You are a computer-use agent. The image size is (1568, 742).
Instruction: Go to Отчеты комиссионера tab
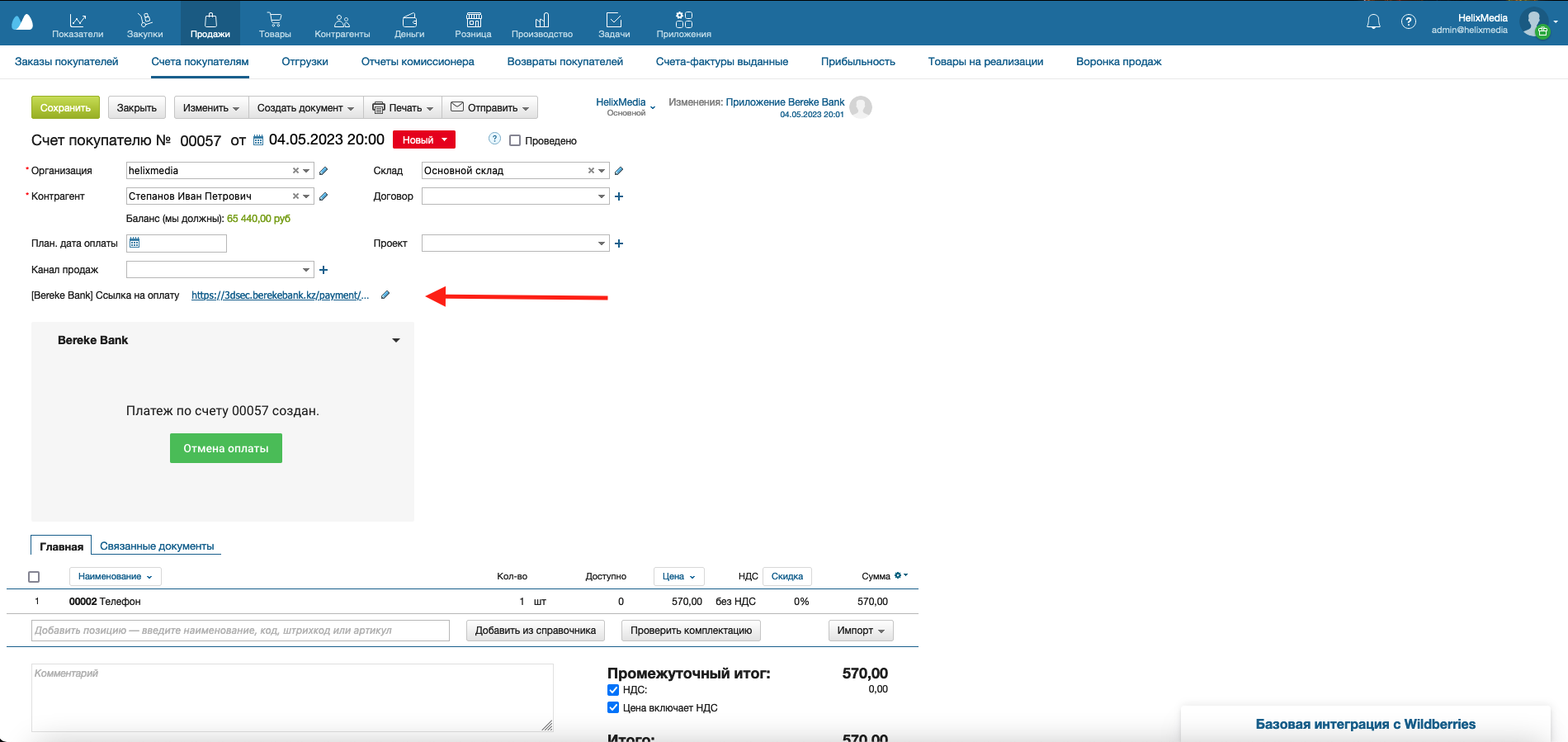[418, 62]
